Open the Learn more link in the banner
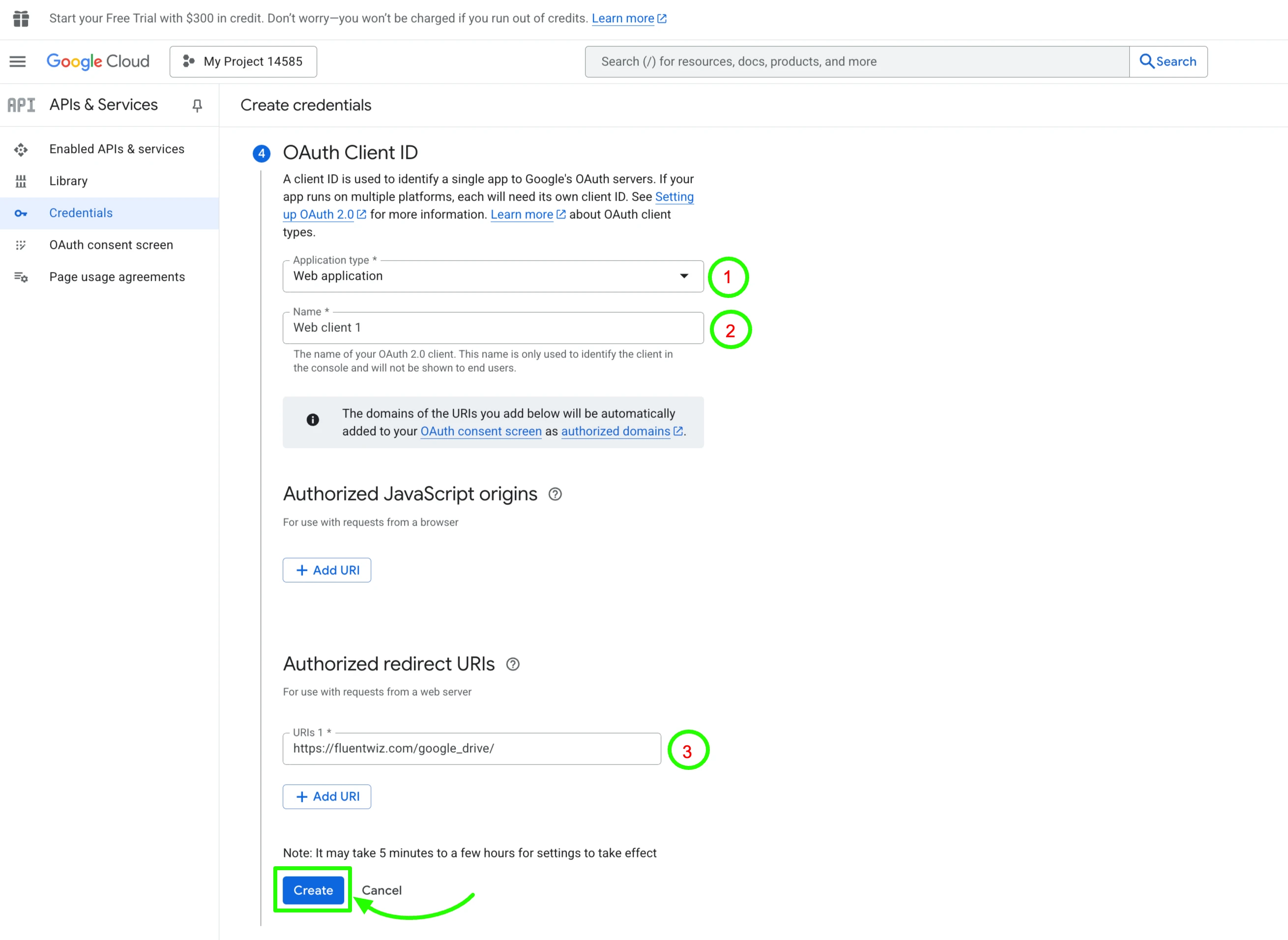 coord(624,18)
